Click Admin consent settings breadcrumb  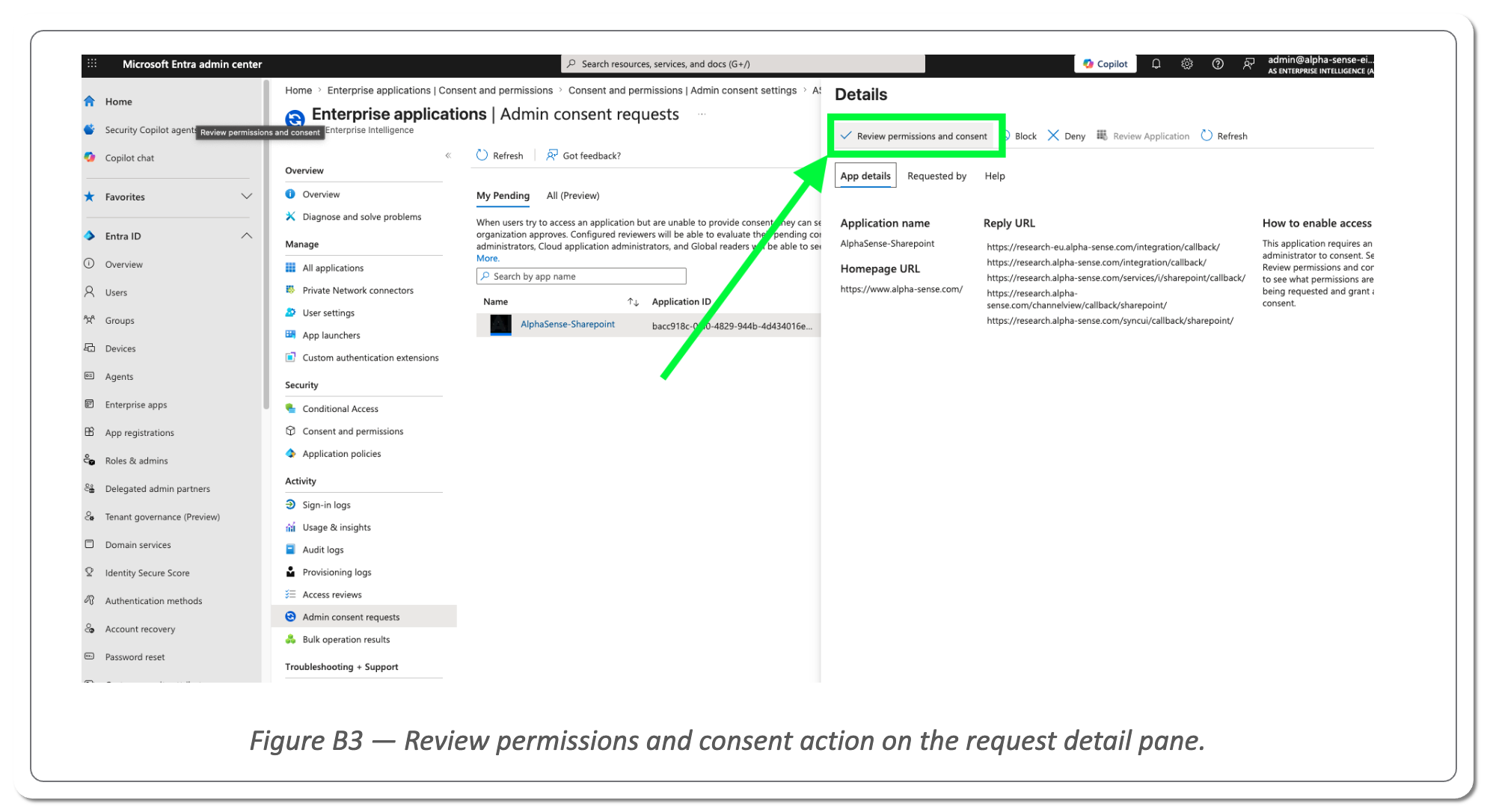click(x=682, y=90)
